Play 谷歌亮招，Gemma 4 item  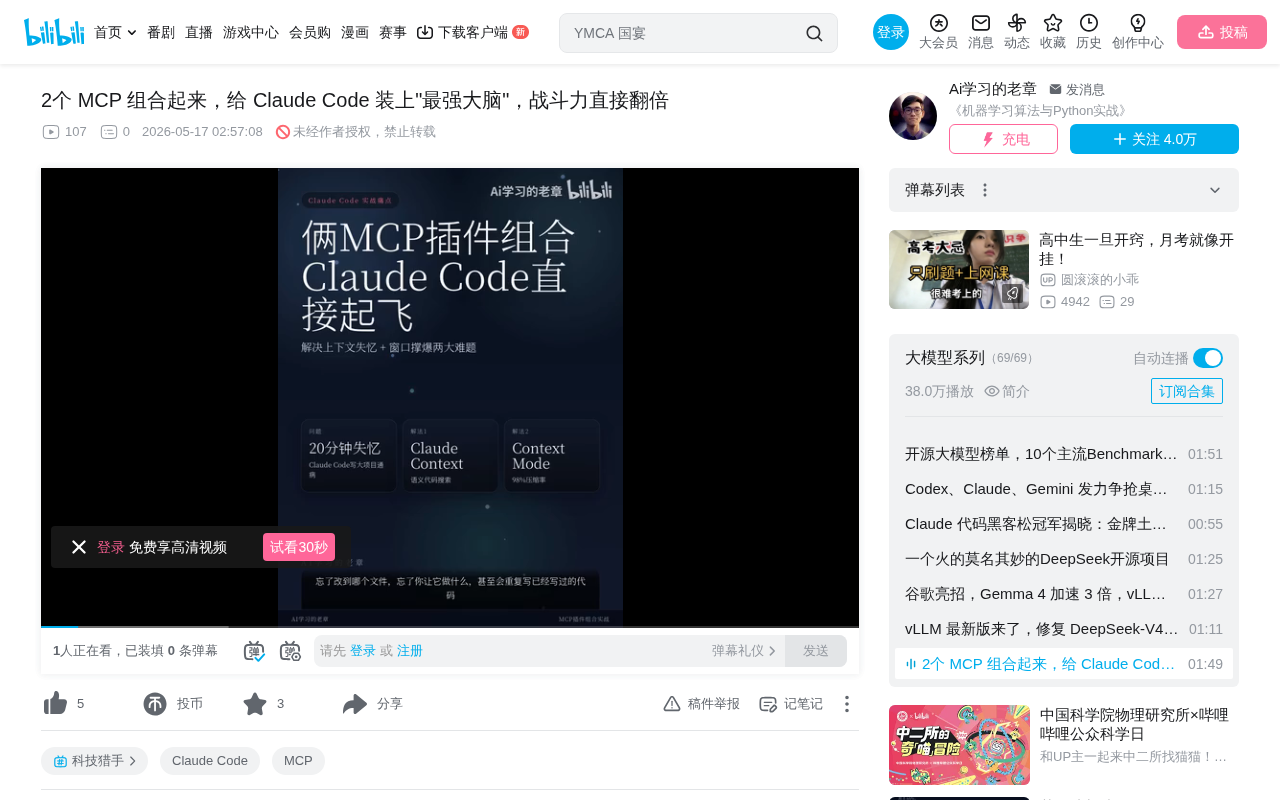pos(1064,594)
